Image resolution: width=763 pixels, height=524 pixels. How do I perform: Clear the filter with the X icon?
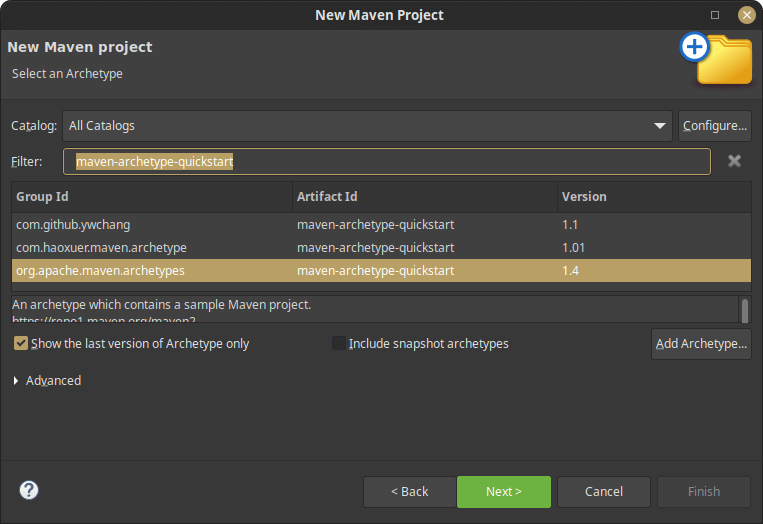click(x=734, y=161)
